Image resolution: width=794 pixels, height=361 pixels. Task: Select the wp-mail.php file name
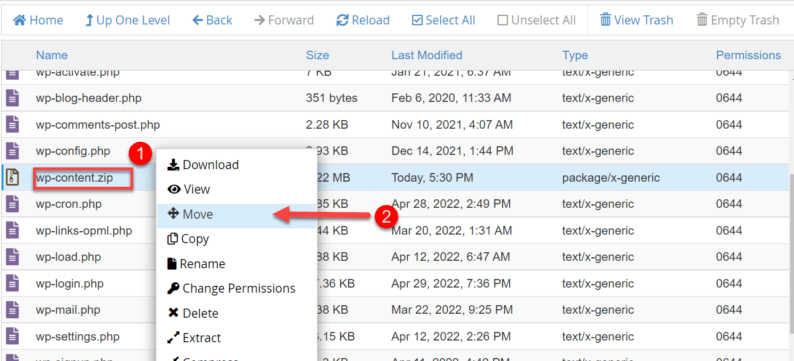tap(68, 309)
